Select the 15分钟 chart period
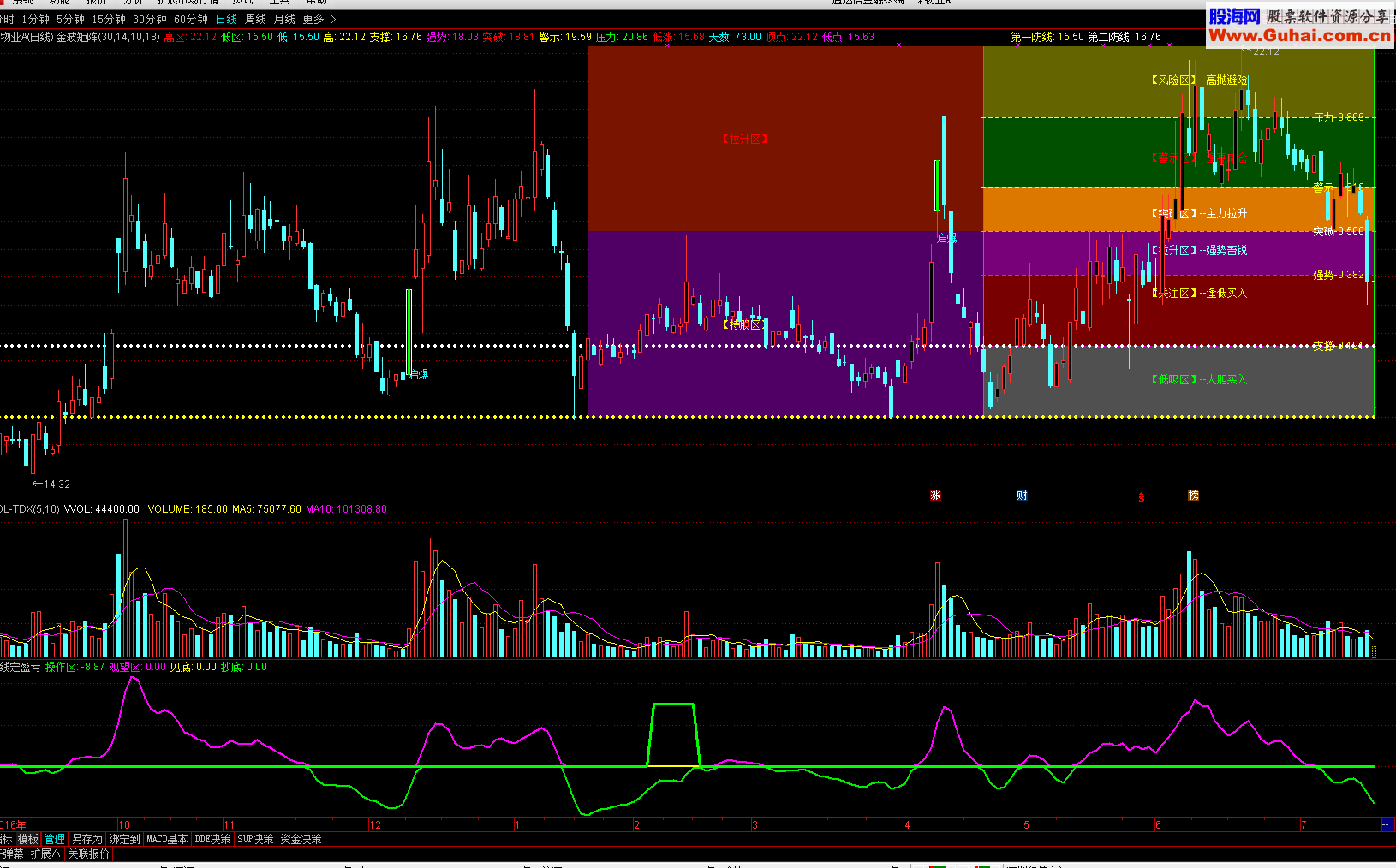This screenshot has width=1396, height=868. click(x=109, y=19)
